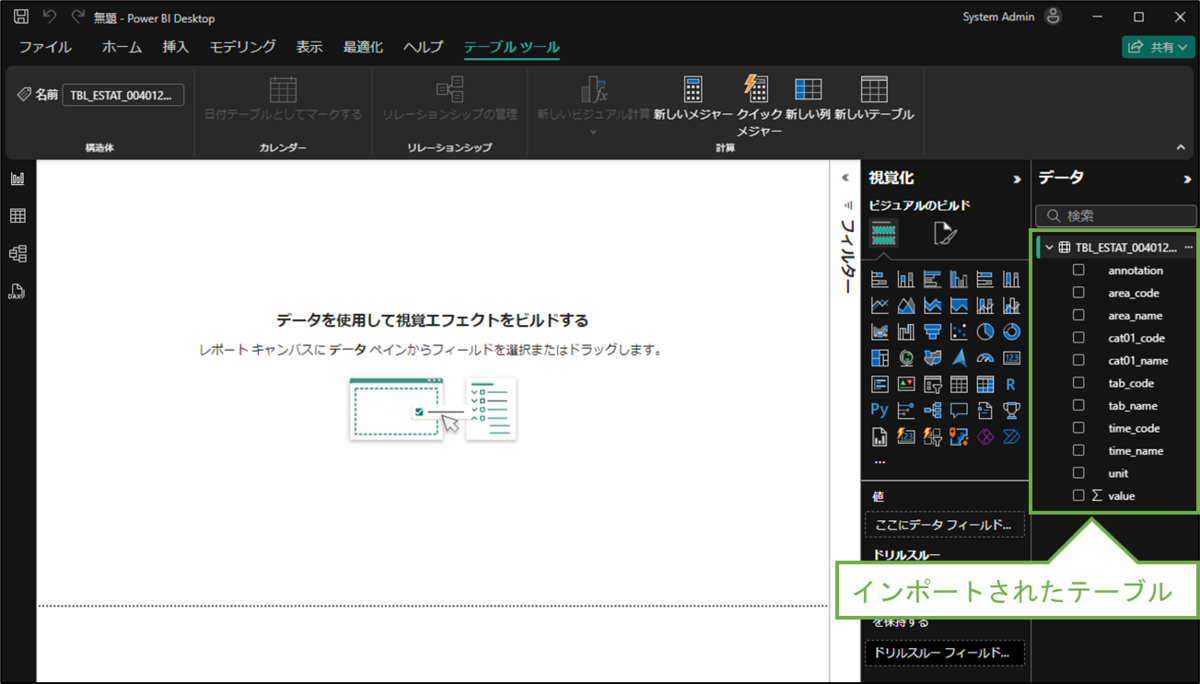Click the System Admin account avatar
Screen dimensions: 1200x684
[x=1053, y=17]
